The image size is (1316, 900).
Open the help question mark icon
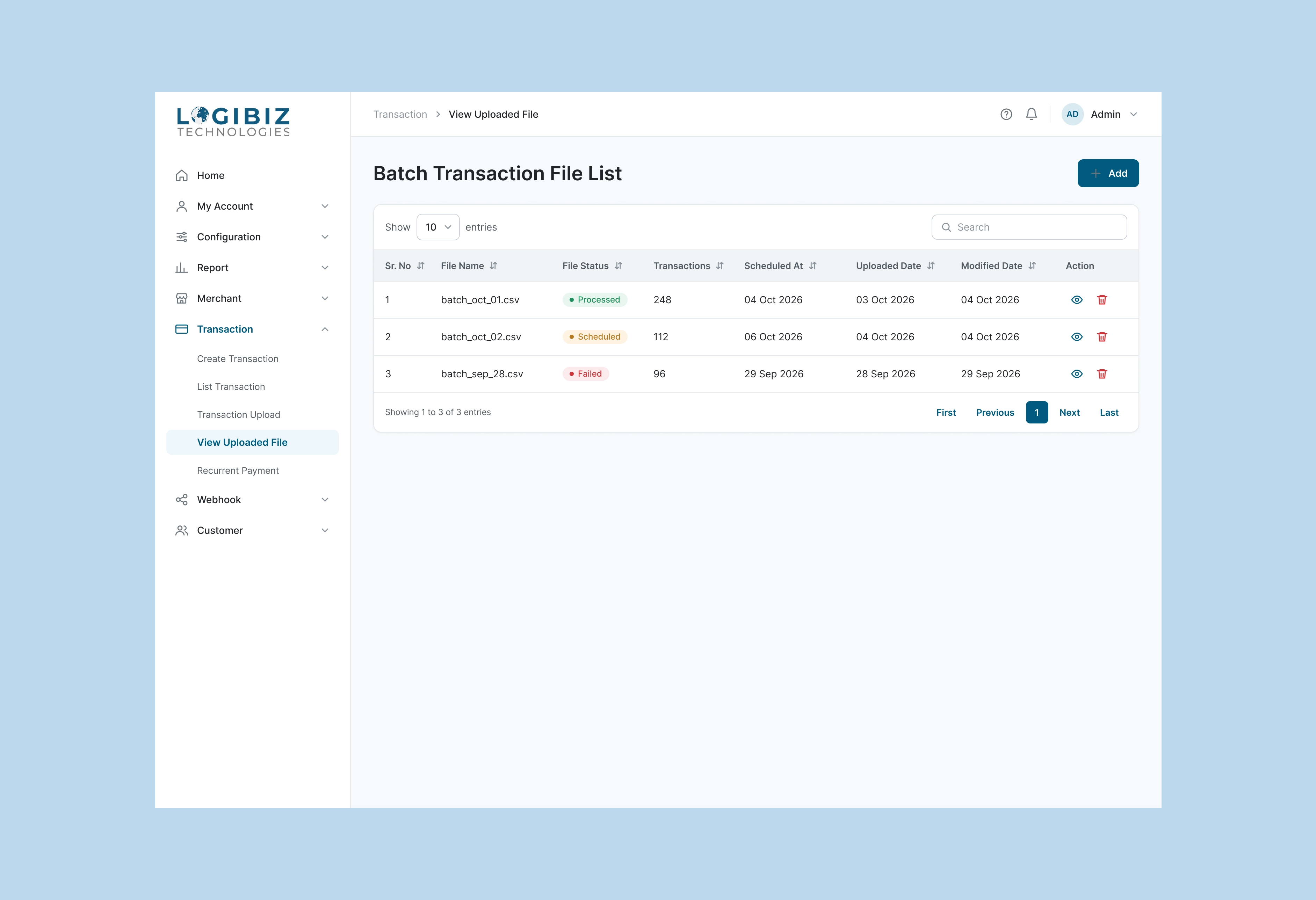pos(1006,114)
